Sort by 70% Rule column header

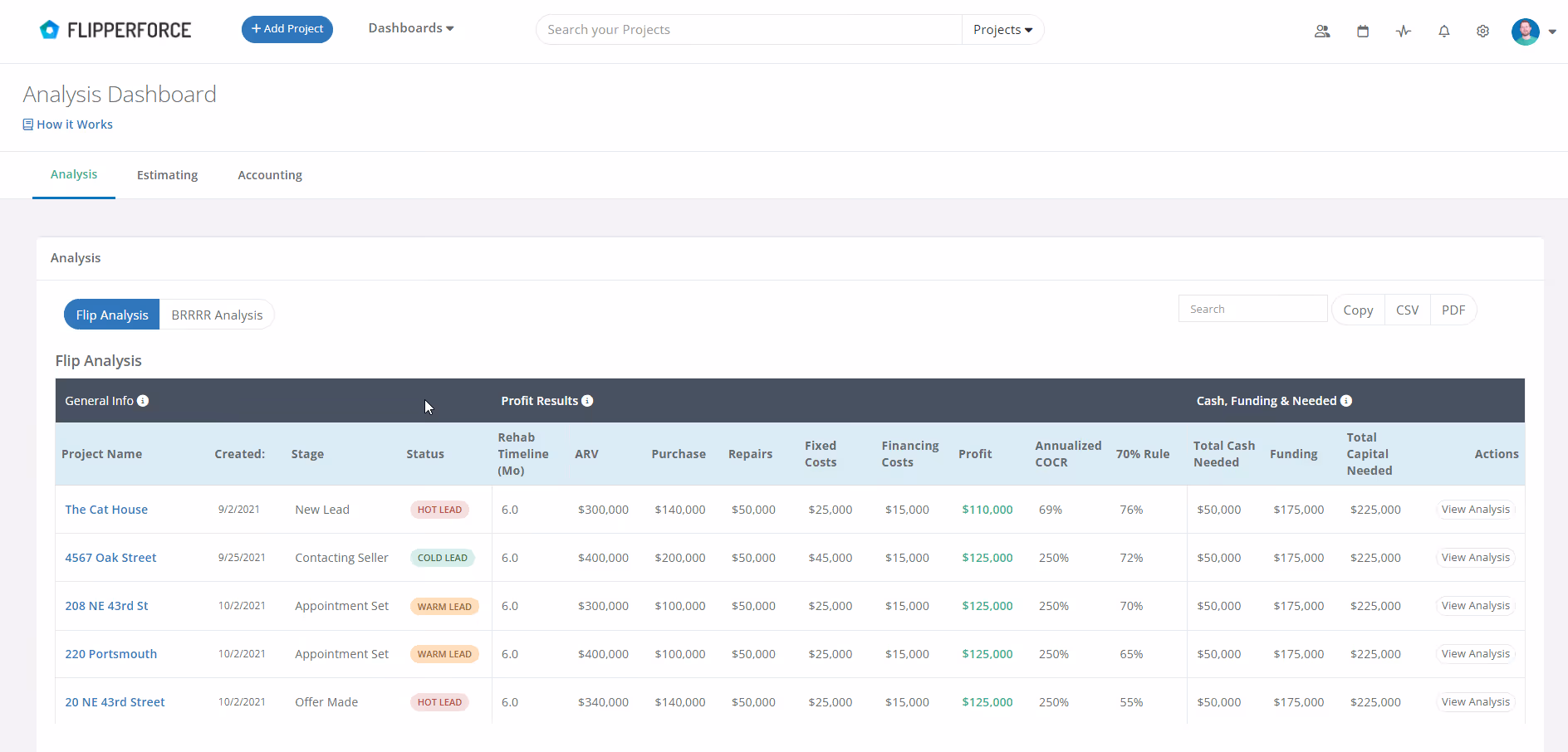(x=1143, y=454)
